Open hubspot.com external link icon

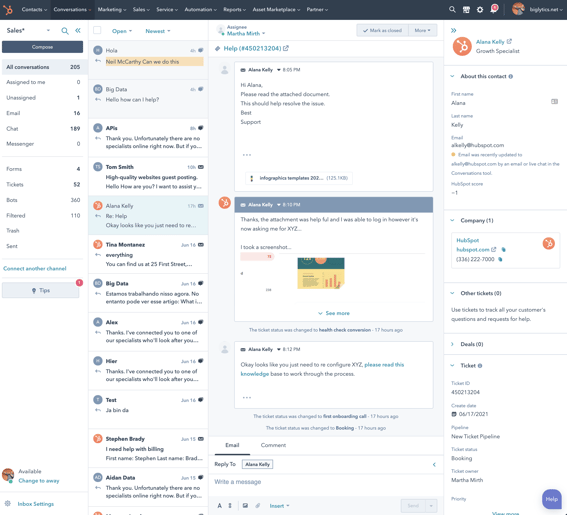[x=494, y=249]
